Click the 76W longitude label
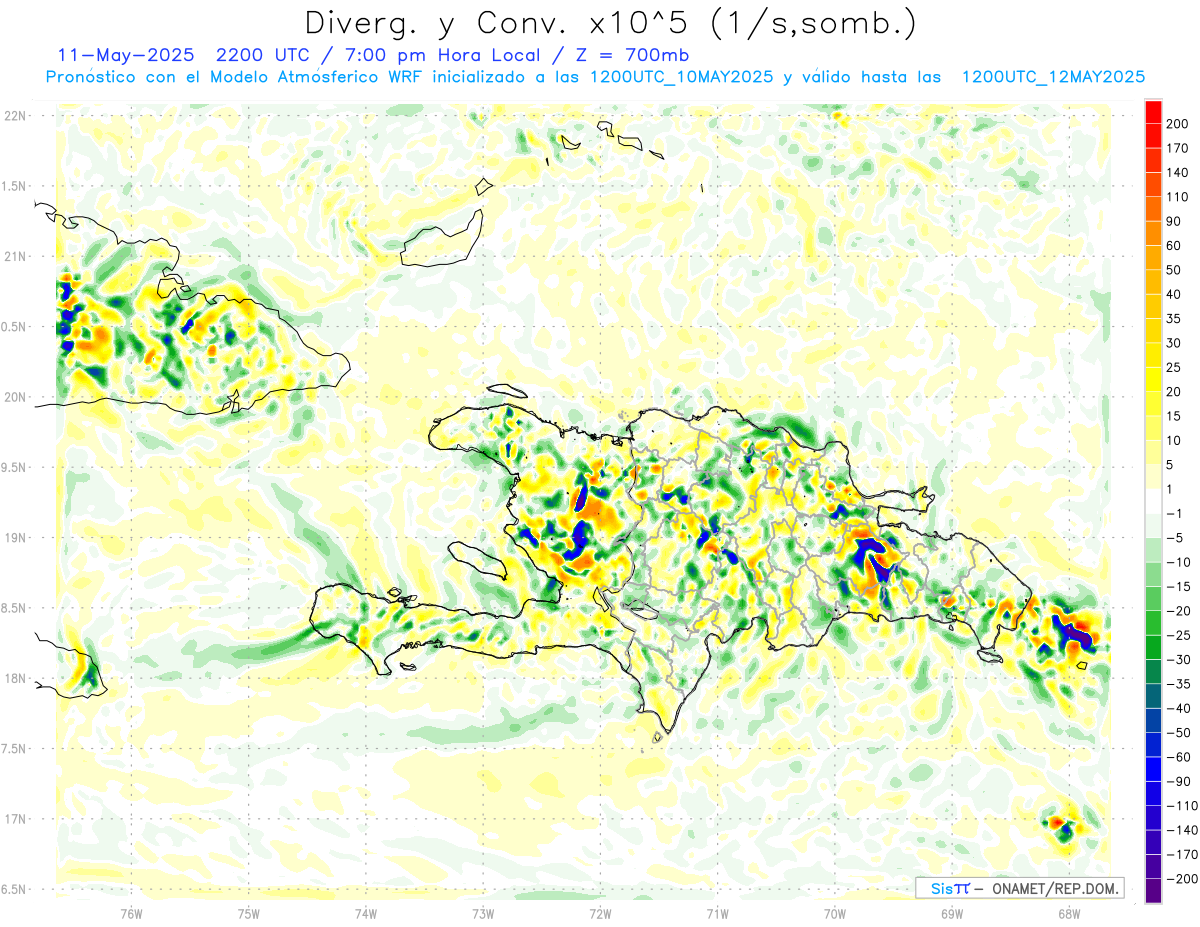The image size is (1200, 927). [131, 912]
